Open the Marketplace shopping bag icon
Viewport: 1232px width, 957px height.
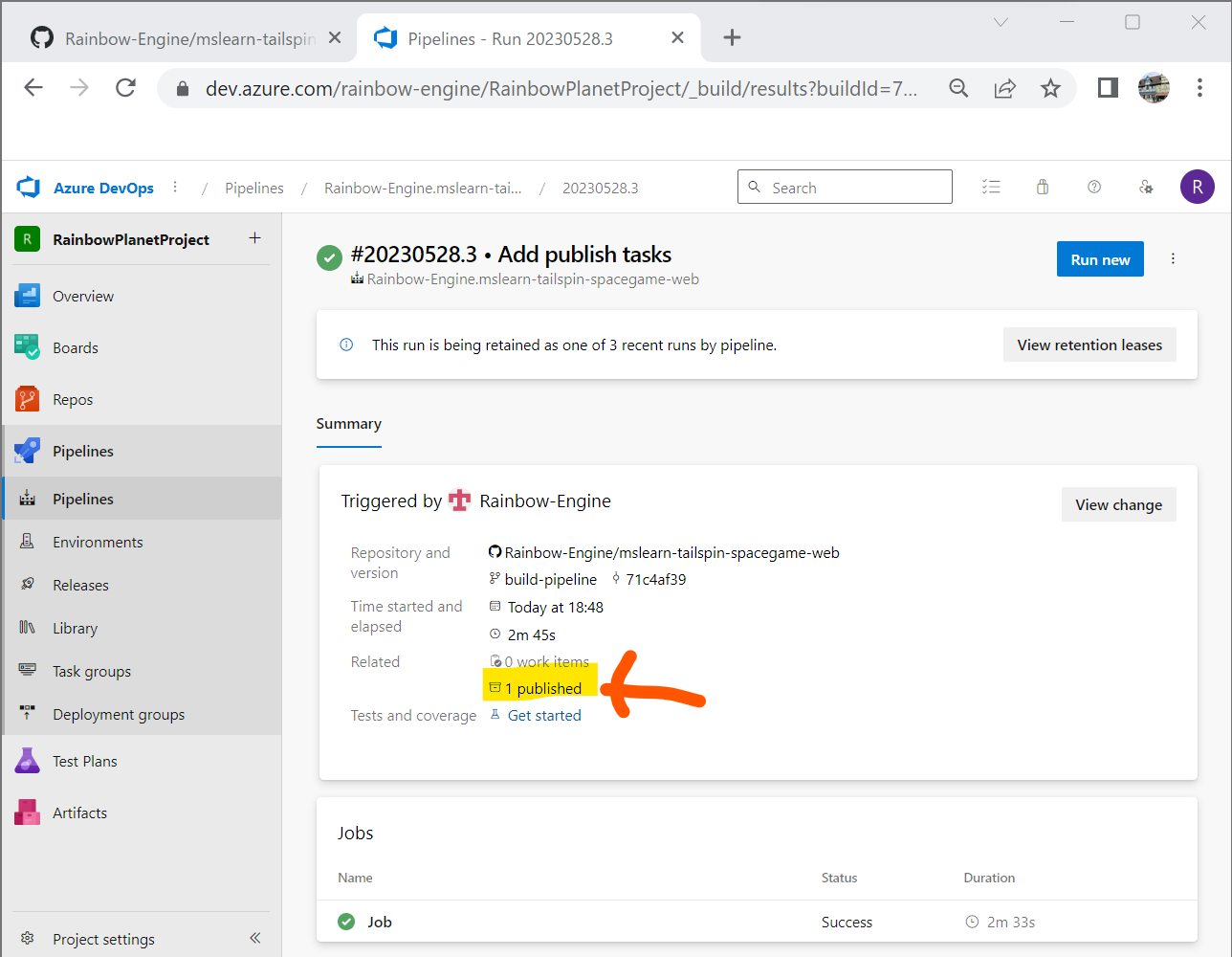(x=1043, y=188)
